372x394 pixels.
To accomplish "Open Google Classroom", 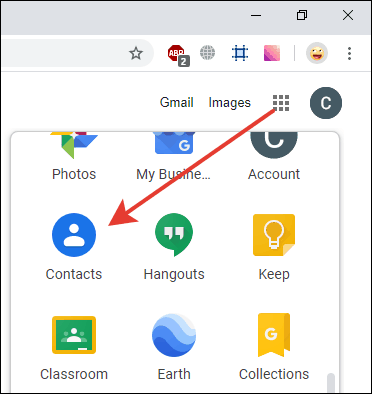I will pyautogui.click(x=74, y=335).
